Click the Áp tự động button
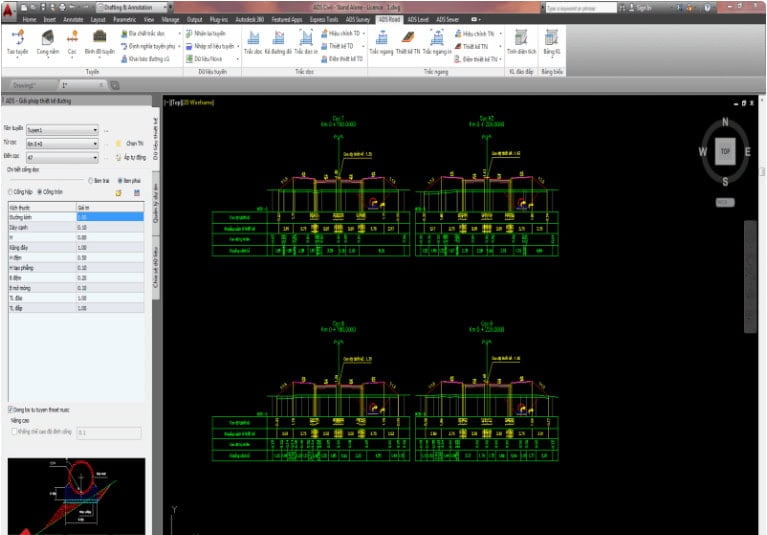Image resolution: width=767 pixels, height=535 pixels. click(131, 157)
